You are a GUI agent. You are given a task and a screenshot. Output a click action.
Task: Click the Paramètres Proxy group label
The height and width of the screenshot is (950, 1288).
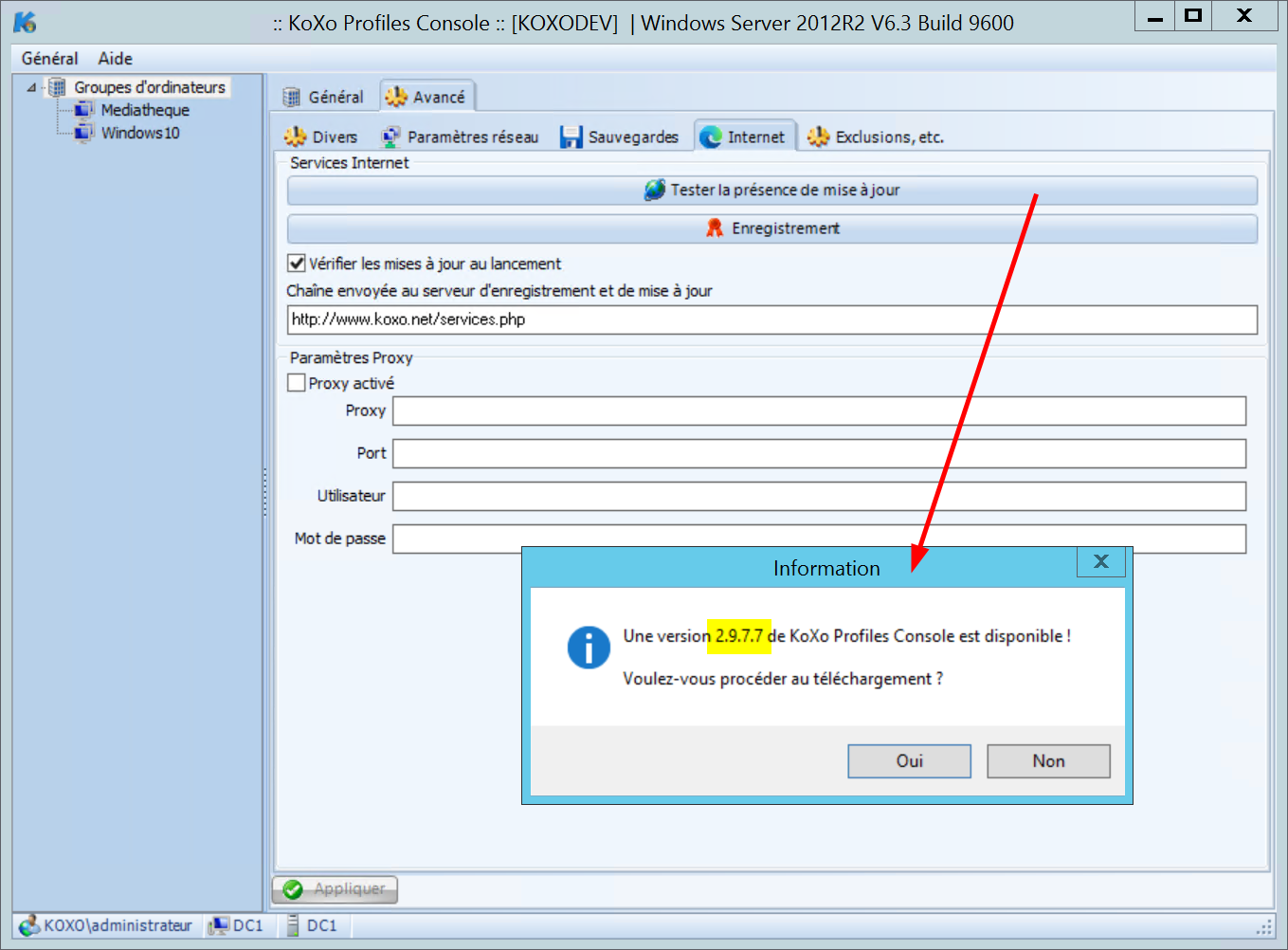(x=352, y=358)
